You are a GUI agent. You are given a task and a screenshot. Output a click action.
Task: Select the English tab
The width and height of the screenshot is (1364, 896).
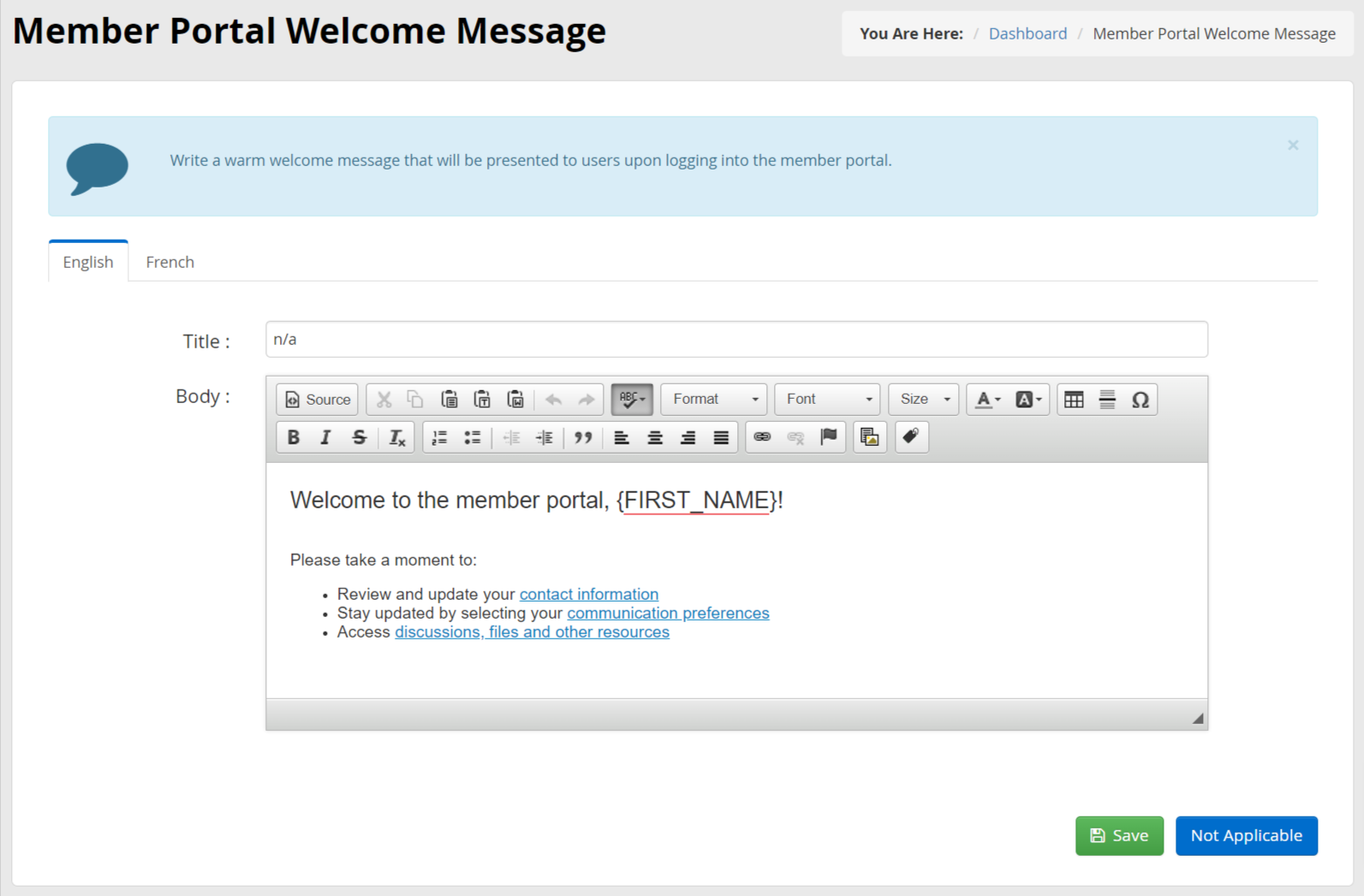[88, 262]
